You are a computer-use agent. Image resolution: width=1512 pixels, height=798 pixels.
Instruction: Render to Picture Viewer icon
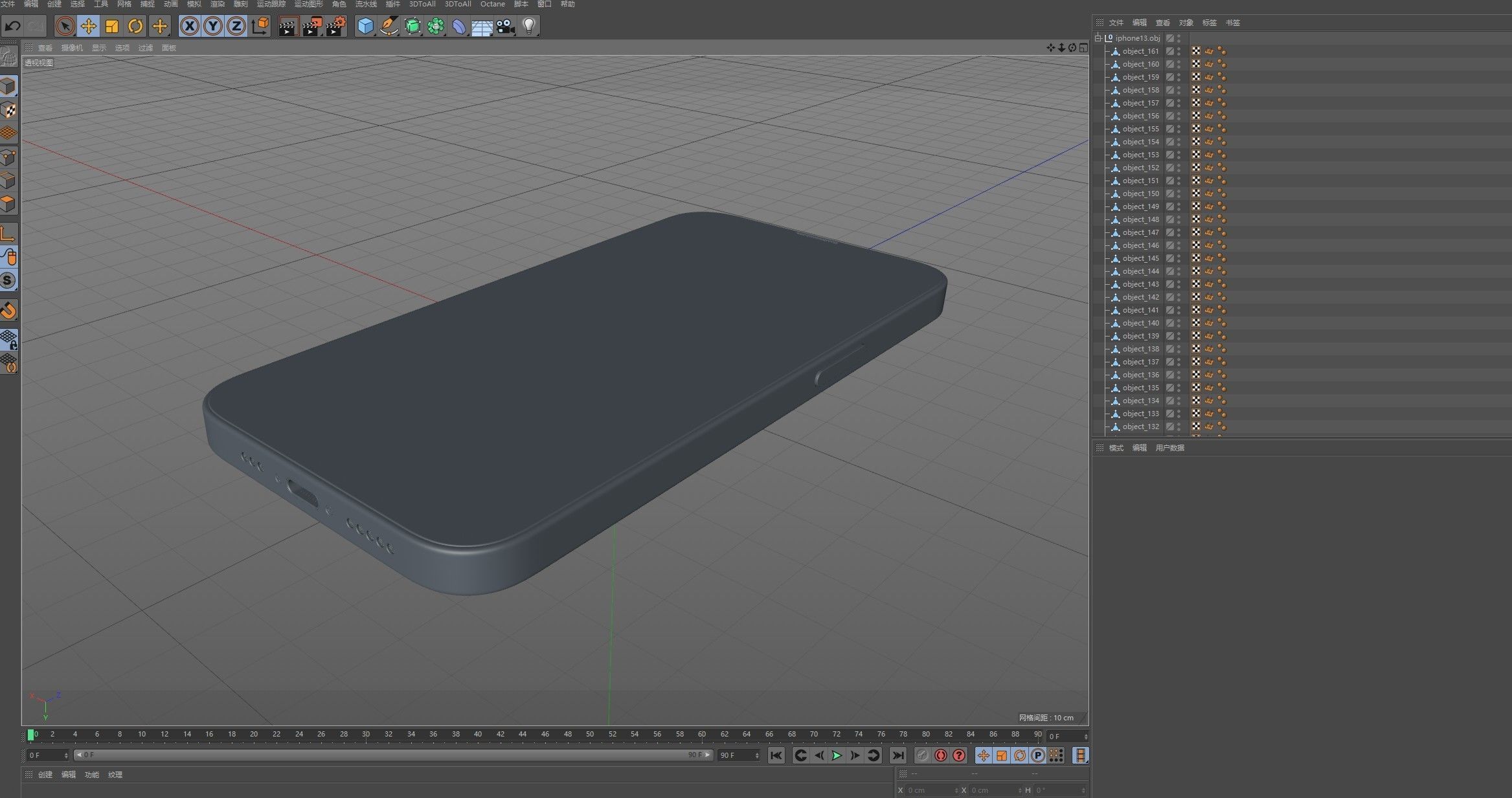tap(312, 27)
